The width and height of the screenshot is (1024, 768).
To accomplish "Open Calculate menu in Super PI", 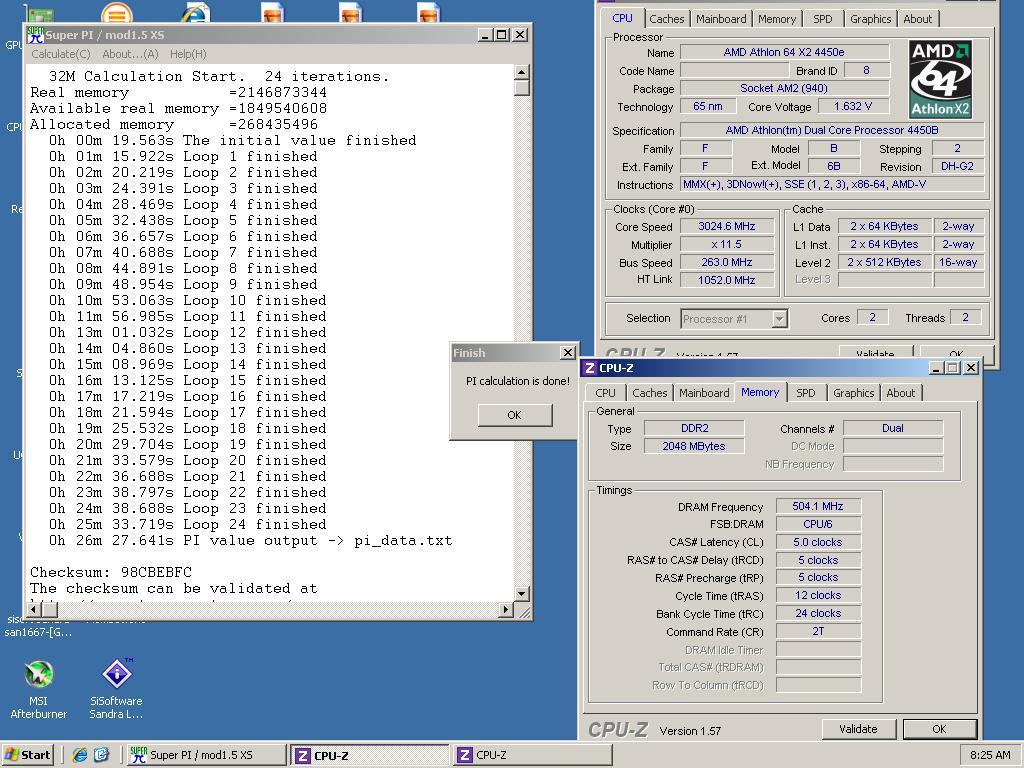I will pos(61,54).
